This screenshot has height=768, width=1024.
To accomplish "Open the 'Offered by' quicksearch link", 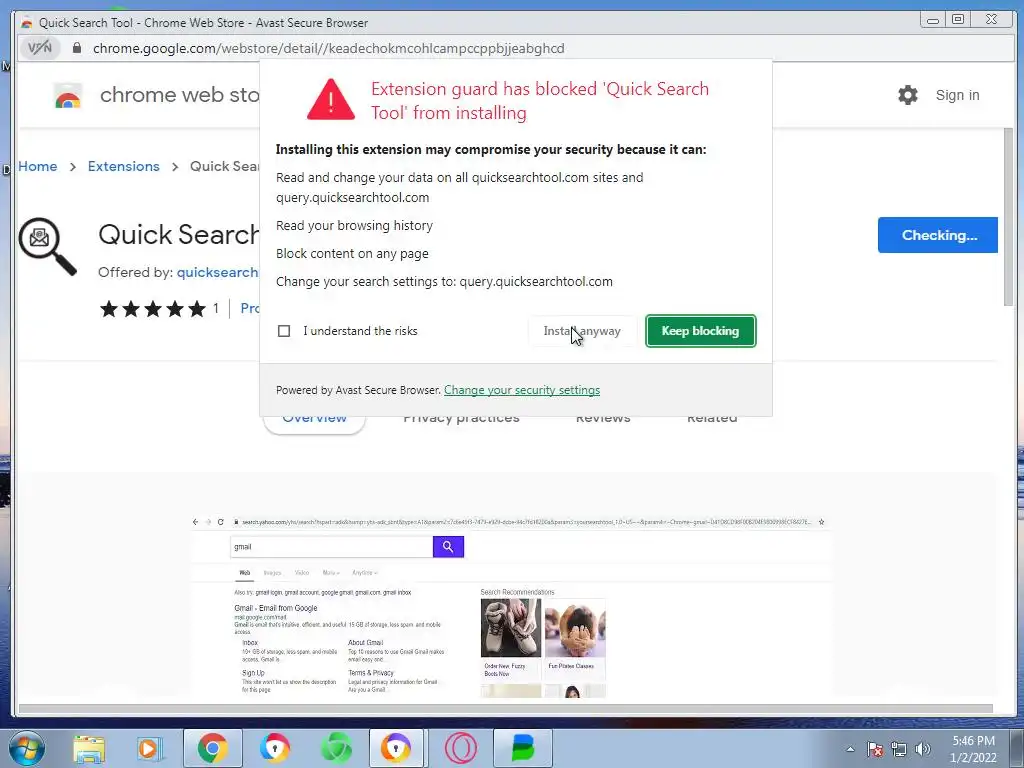I will point(217,272).
